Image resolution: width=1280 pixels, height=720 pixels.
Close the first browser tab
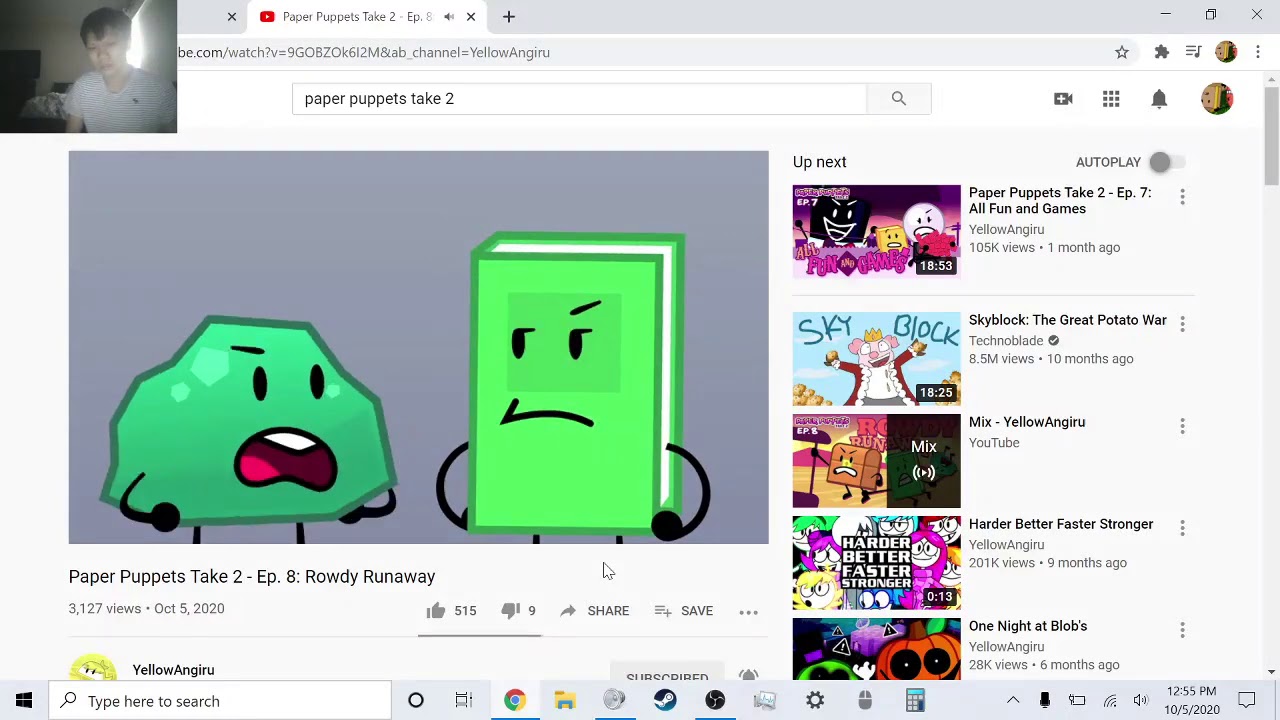(x=232, y=17)
